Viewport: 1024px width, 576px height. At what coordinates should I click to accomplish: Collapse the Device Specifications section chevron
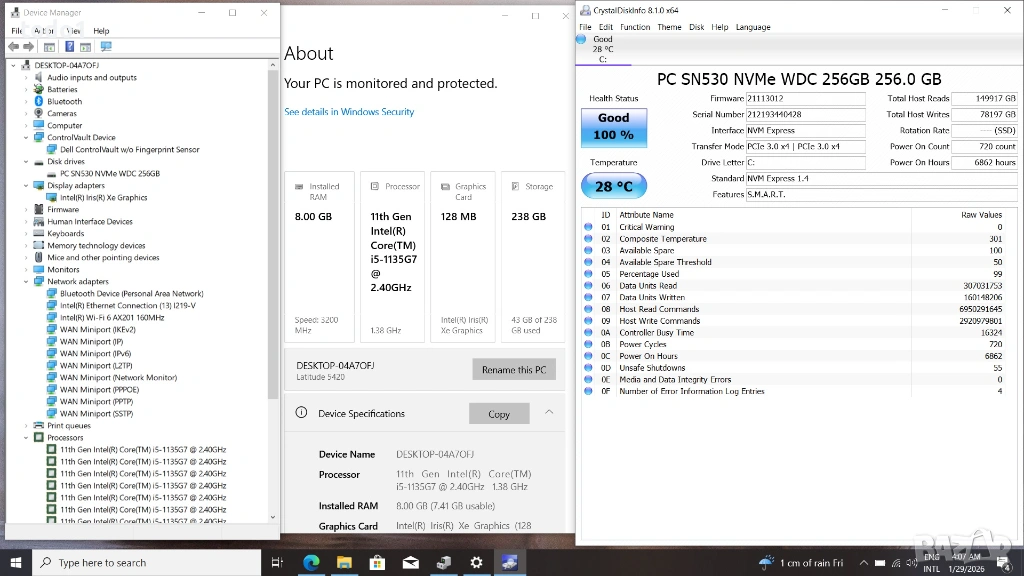click(x=549, y=412)
